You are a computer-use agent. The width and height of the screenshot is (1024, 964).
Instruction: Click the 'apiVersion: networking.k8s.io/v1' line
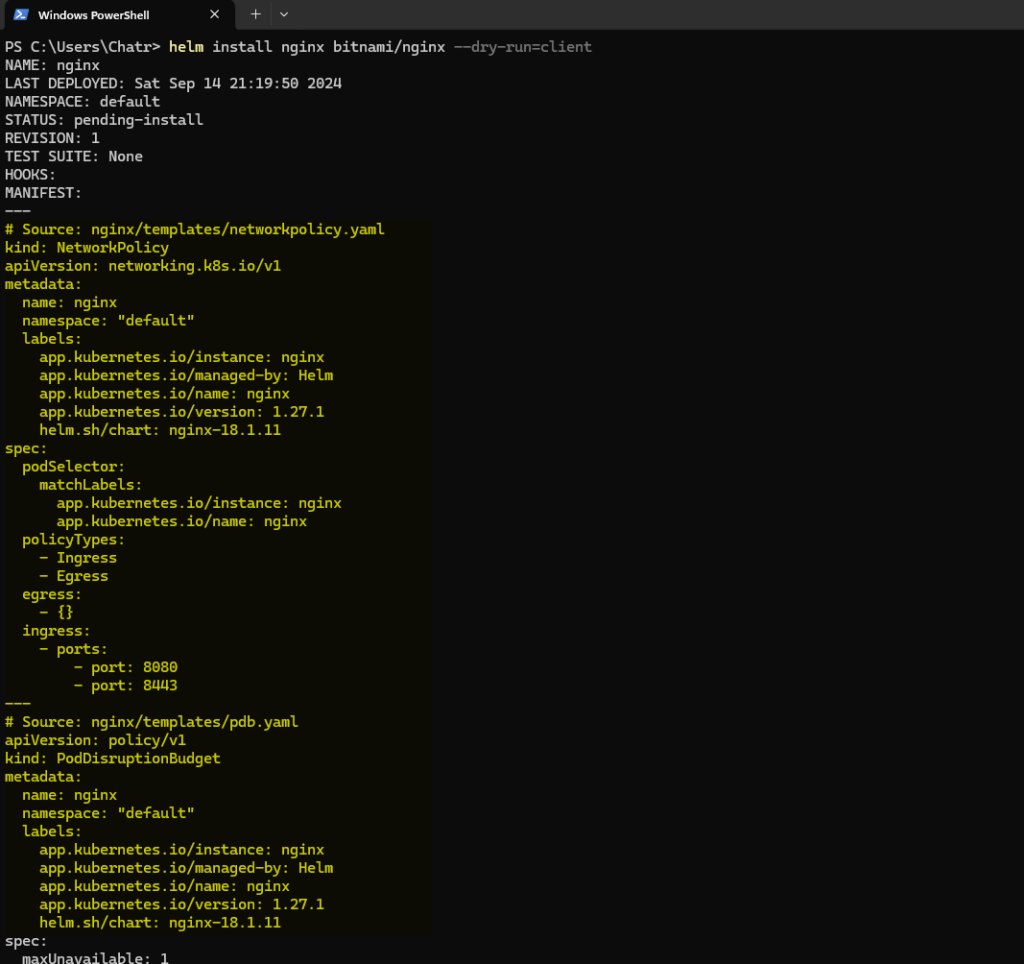143,266
